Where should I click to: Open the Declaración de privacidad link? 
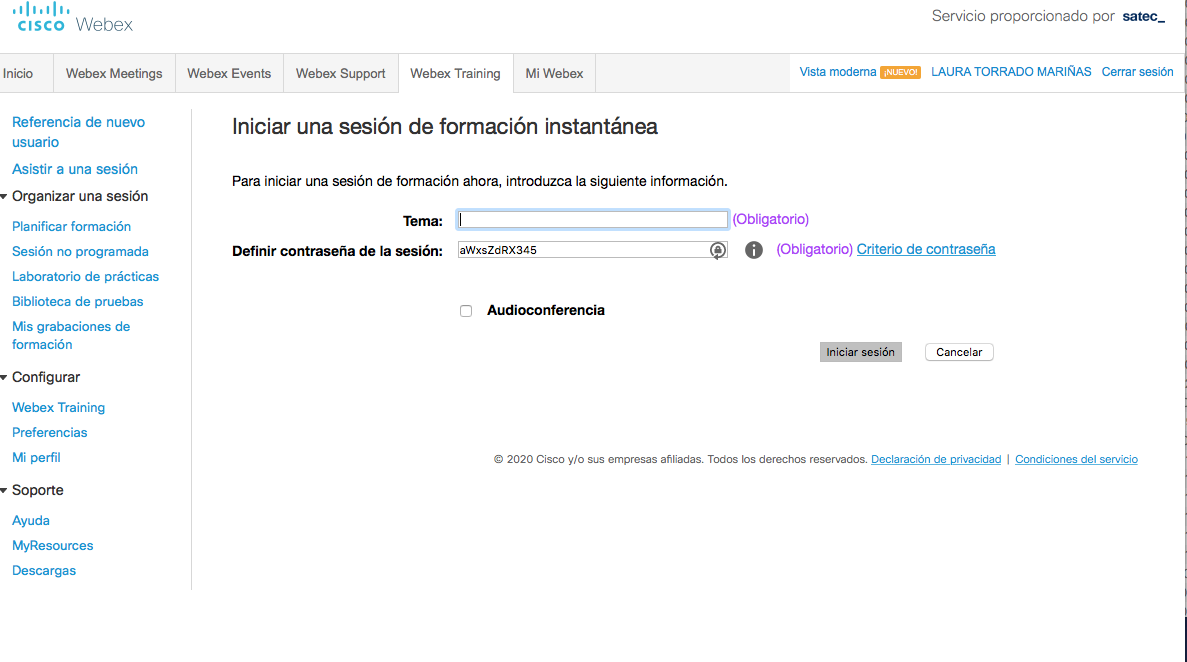[x=935, y=459]
